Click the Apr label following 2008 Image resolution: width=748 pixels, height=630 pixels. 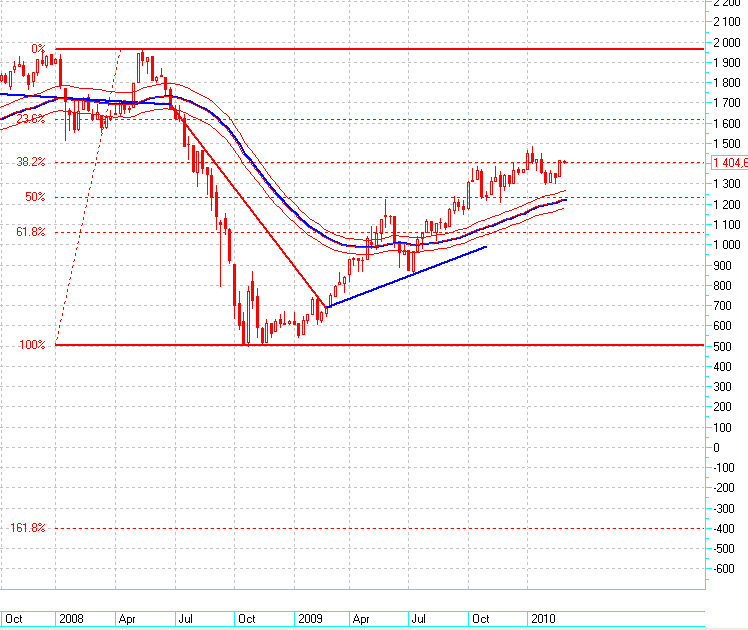[127, 619]
